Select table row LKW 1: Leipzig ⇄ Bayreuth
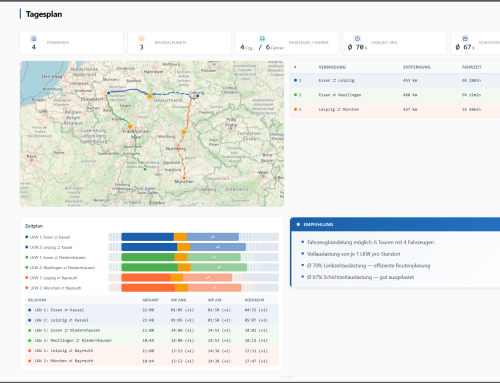The height and width of the screenshot is (383, 500). [x=152, y=351]
